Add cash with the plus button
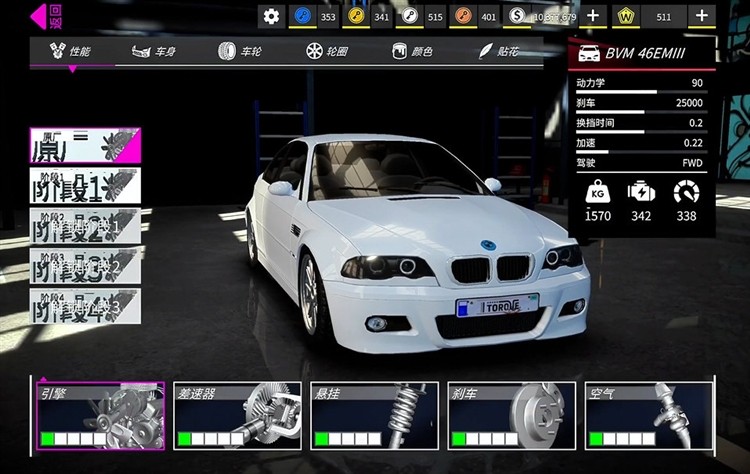 click(593, 16)
